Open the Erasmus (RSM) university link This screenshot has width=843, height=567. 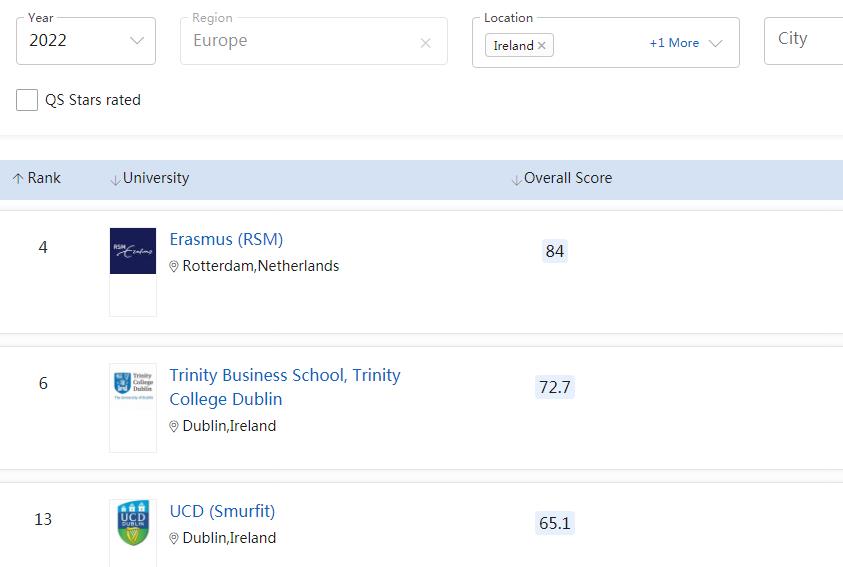pos(226,239)
